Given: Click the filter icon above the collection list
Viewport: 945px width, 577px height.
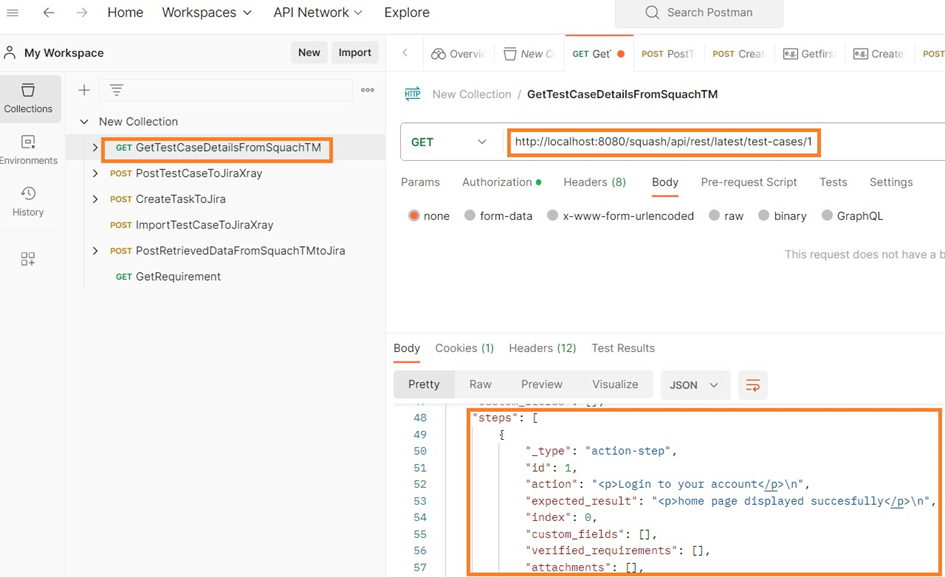Looking at the screenshot, I should point(119,90).
